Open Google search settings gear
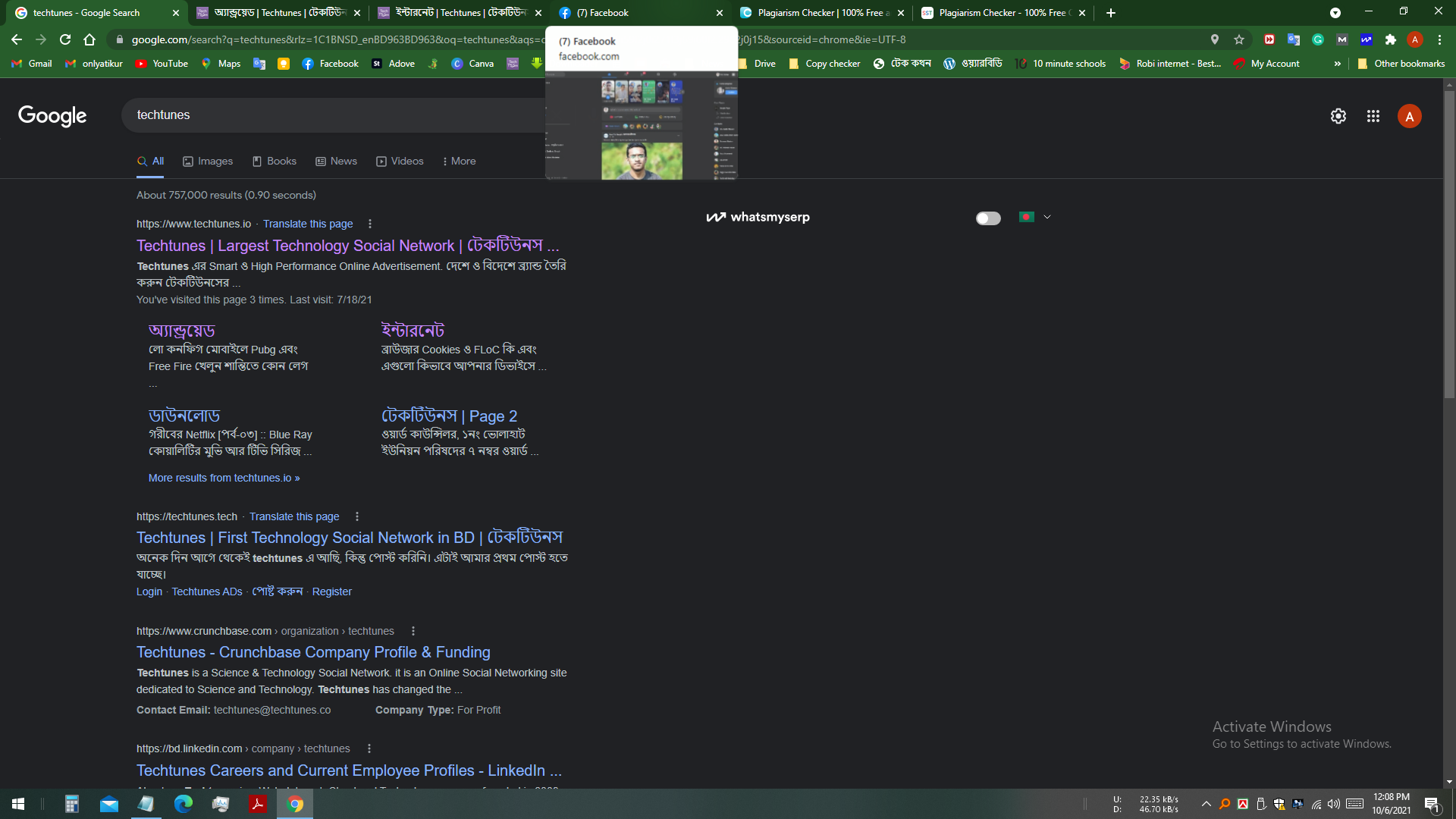The image size is (1456, 819). 1338,116
